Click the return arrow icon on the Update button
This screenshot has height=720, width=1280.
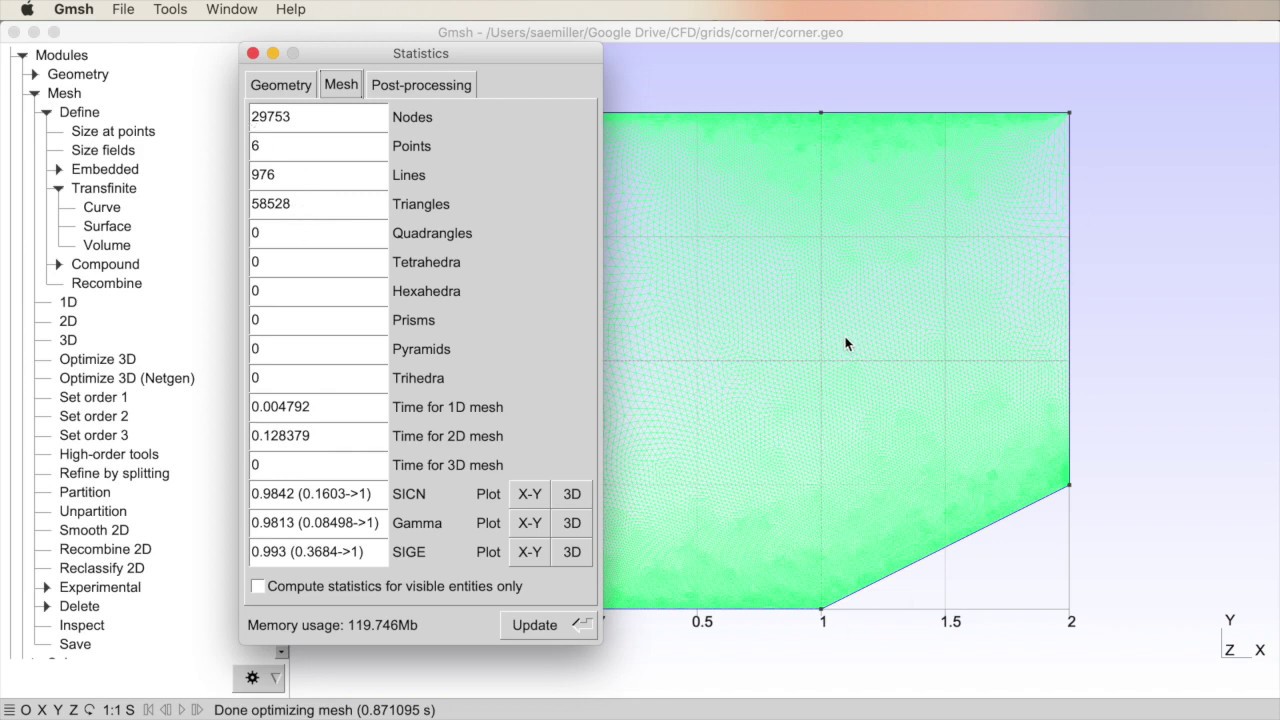coord(581,625)
